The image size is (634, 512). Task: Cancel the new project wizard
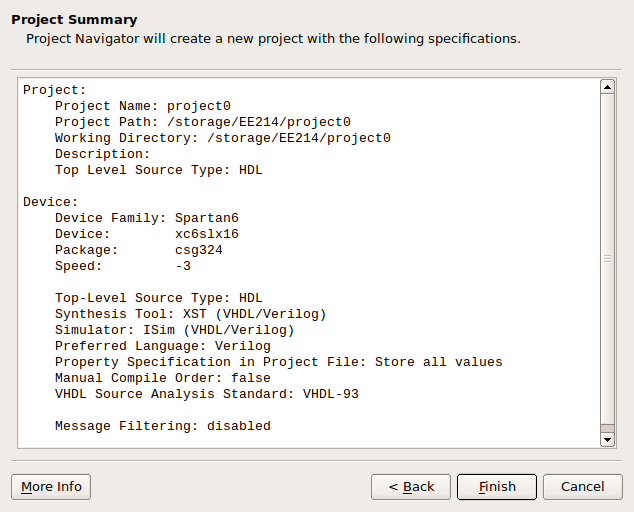point(583,487)
